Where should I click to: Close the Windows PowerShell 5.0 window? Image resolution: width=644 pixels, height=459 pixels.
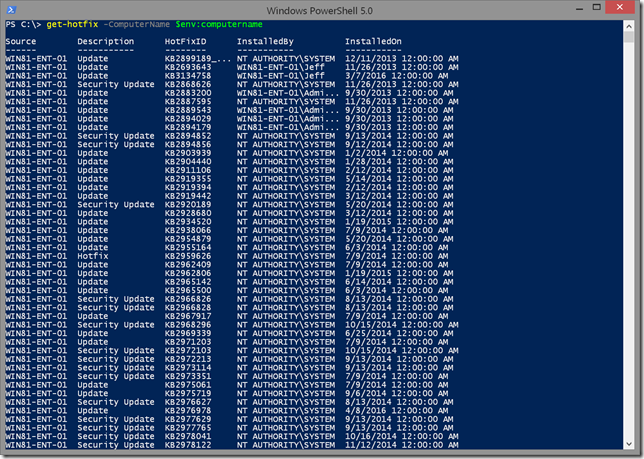(620, 7)
